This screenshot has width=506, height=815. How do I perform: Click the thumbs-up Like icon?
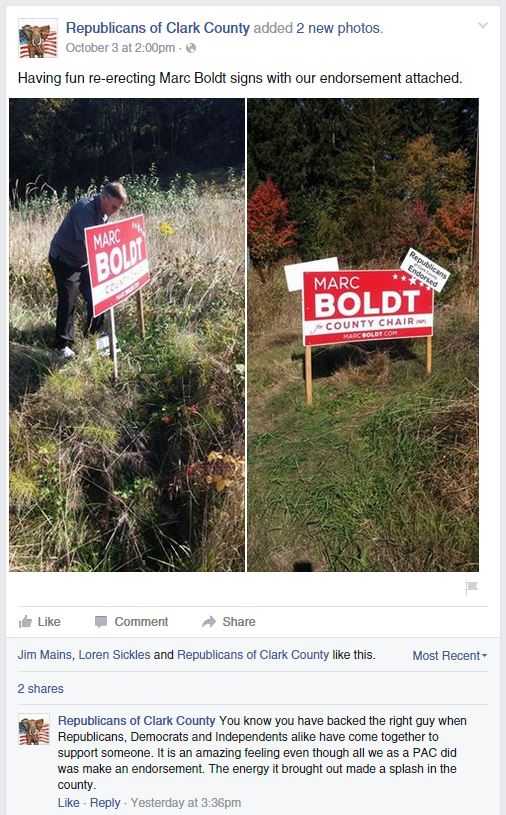pos(25,621)
